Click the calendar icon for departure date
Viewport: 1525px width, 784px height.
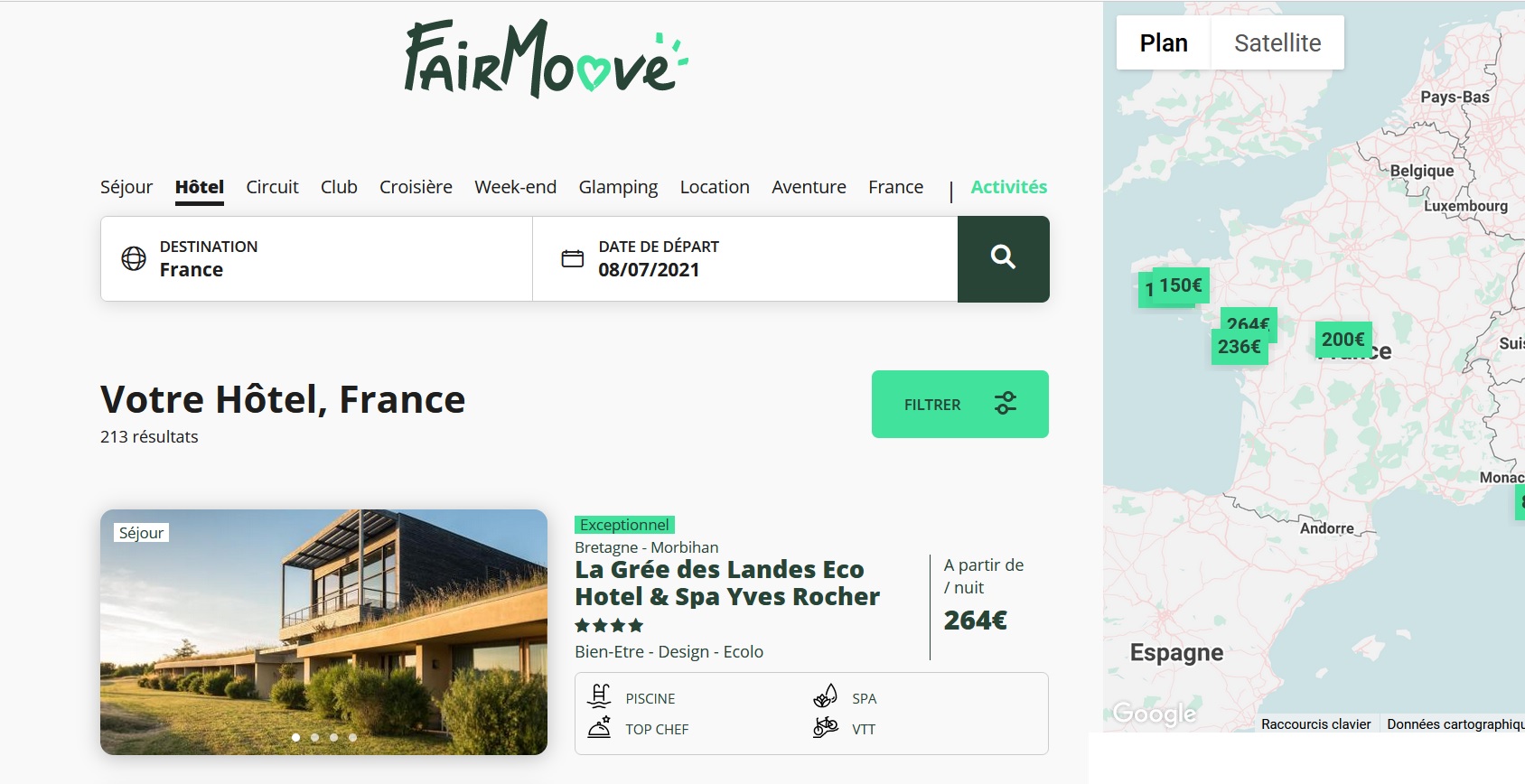coord(573,258)
